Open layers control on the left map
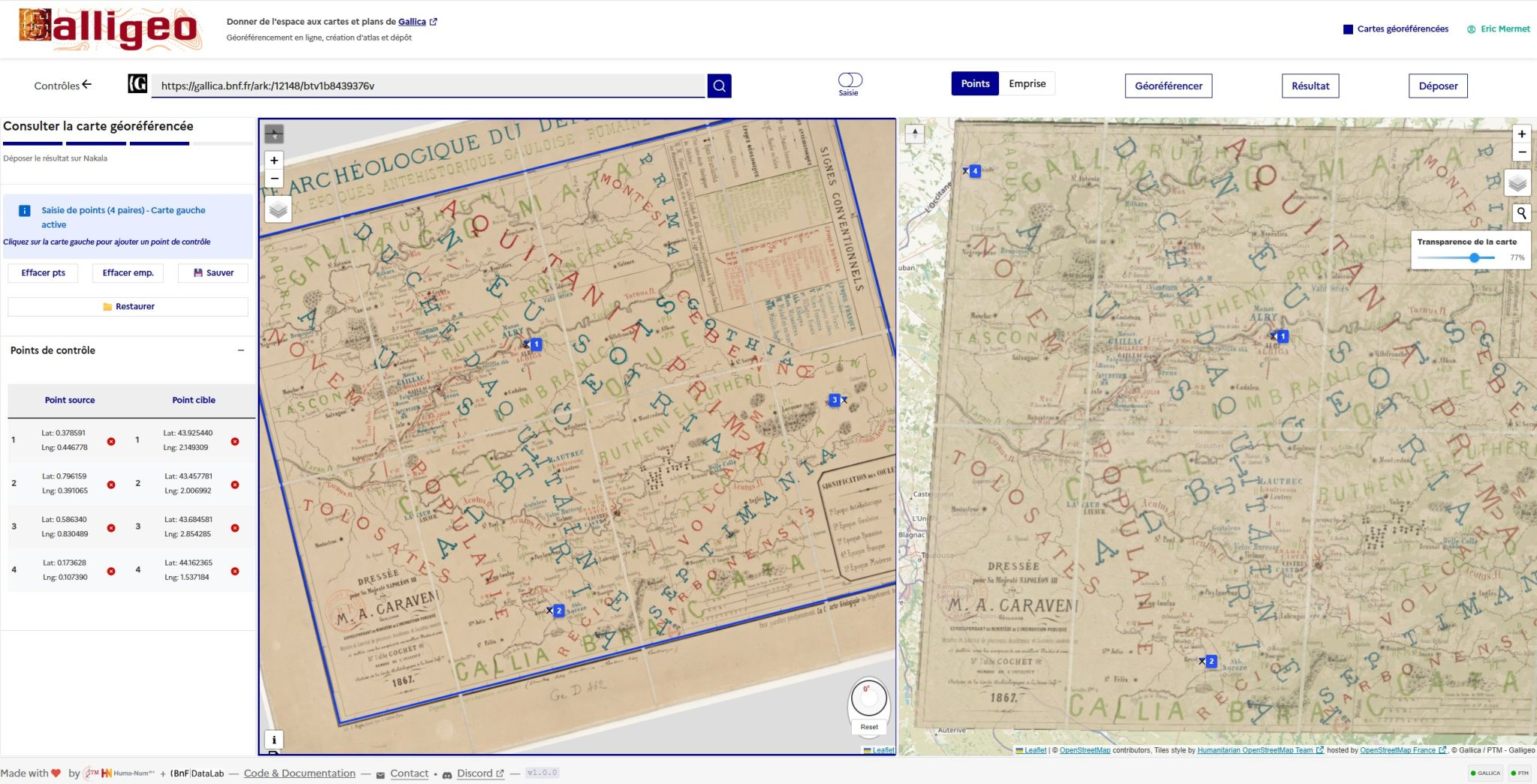The height and width of the screenshot is (784, 1537). point(278,209)
